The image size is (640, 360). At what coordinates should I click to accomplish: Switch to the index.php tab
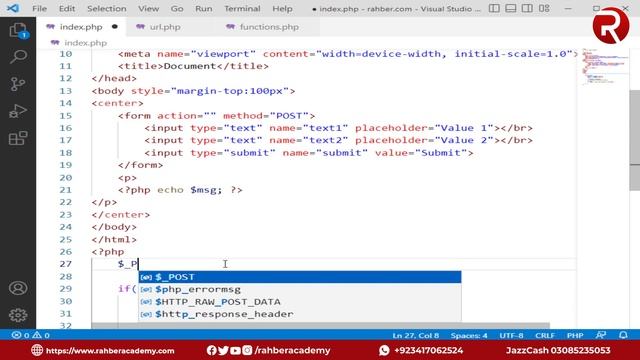(x=81, y=27)
